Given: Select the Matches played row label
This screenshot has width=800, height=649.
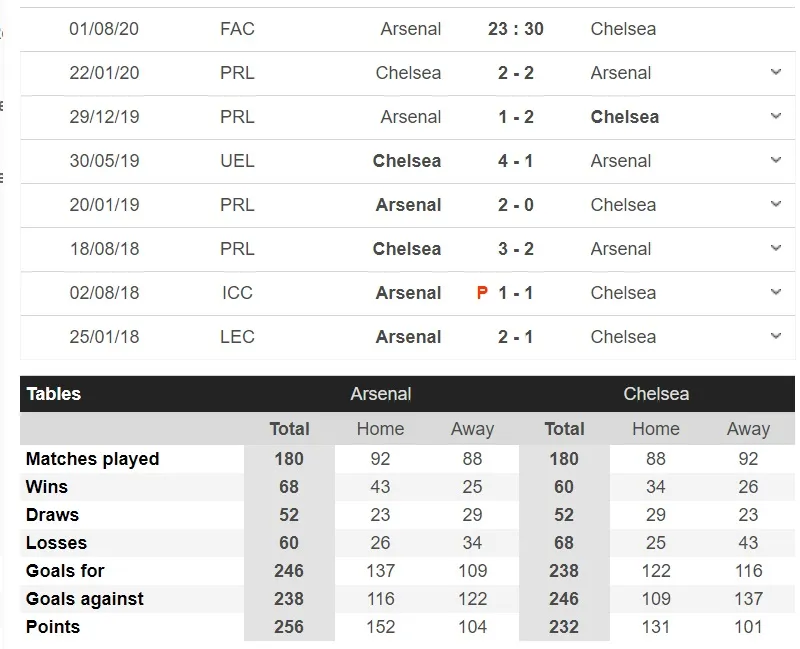Looking at the screenshot, I should 92,459.
